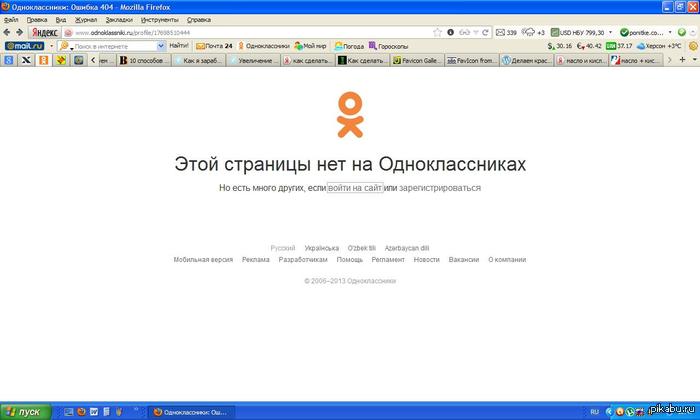Screen dimensions: 700x420
Task: Switch to the pinned orange Одноклассники tab
Action: pos(43,60)
